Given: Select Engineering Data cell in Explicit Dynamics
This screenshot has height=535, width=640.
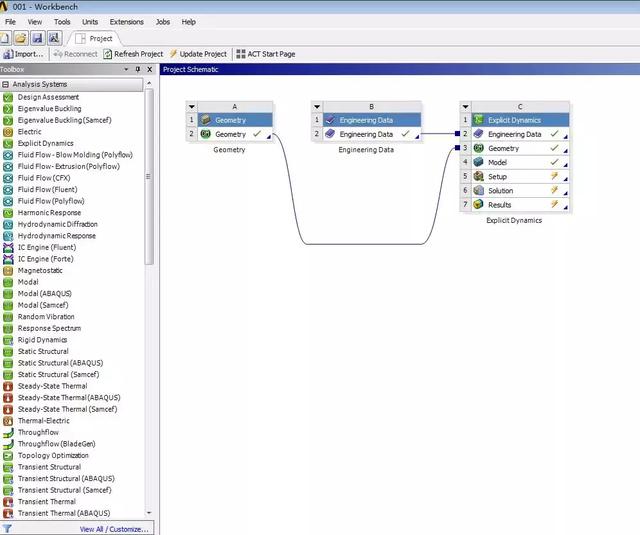Looking at the screenshot, I should 520,134.
